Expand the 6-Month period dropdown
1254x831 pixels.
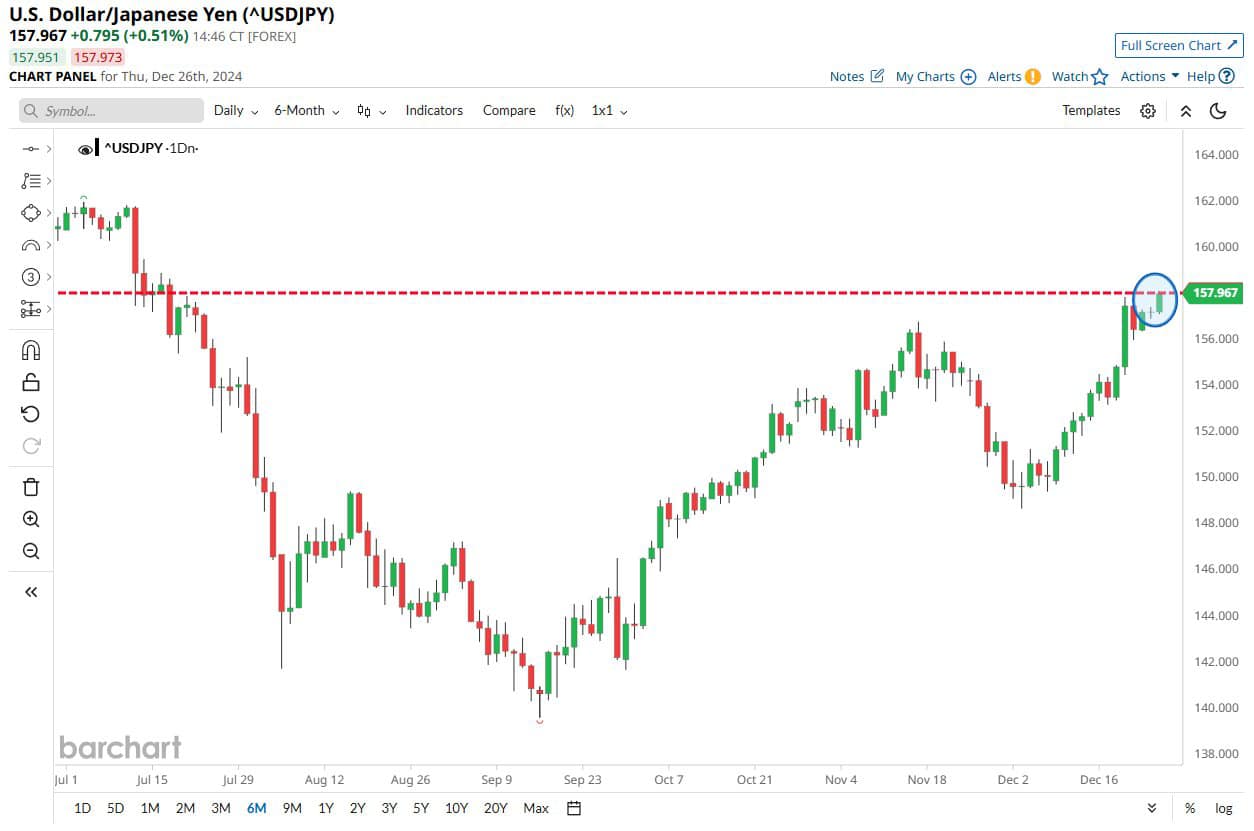point(306,111)
